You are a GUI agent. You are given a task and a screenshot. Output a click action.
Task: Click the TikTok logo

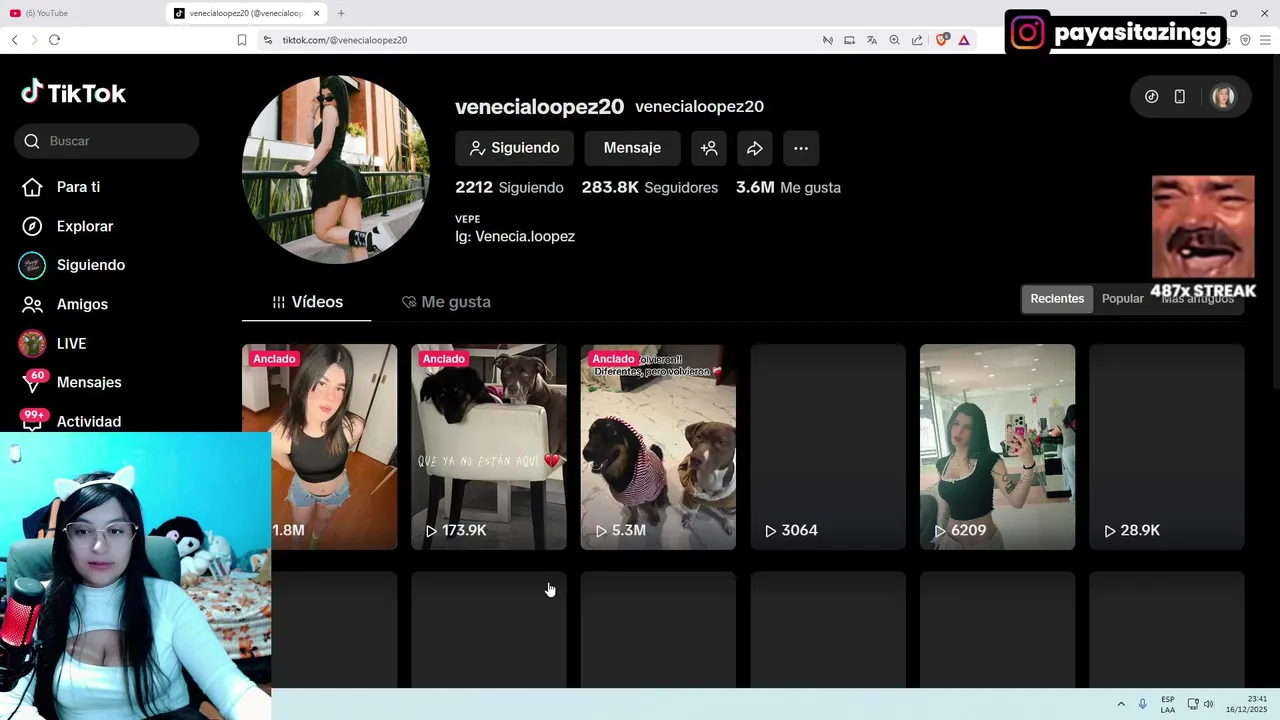[x=74, y=93]
